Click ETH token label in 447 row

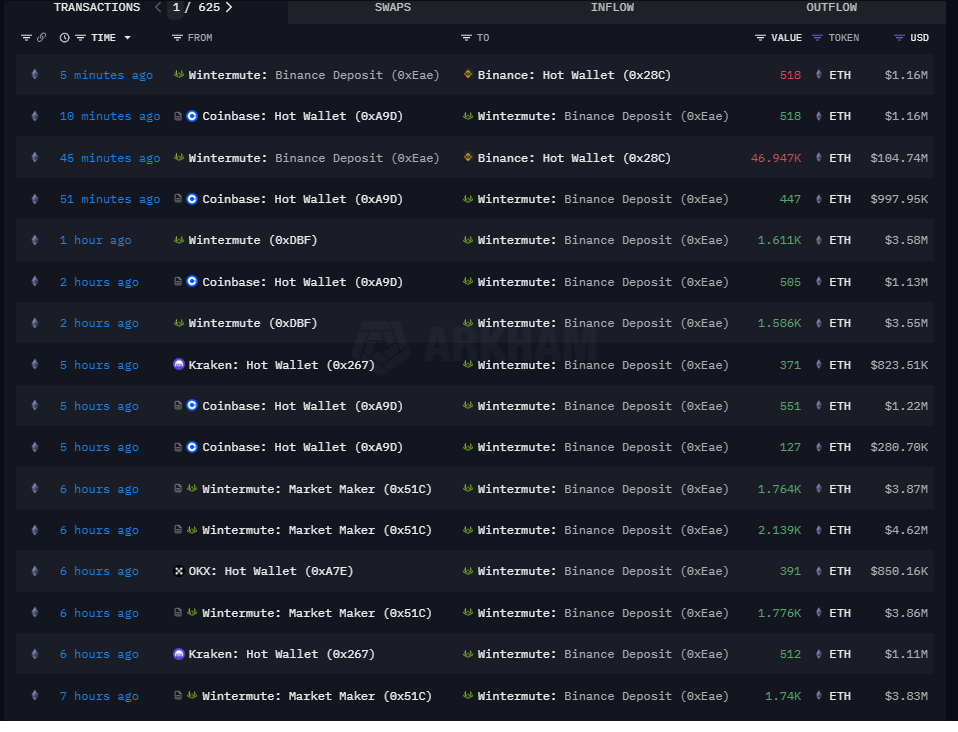pyautogui.click(x=840, y=199)
